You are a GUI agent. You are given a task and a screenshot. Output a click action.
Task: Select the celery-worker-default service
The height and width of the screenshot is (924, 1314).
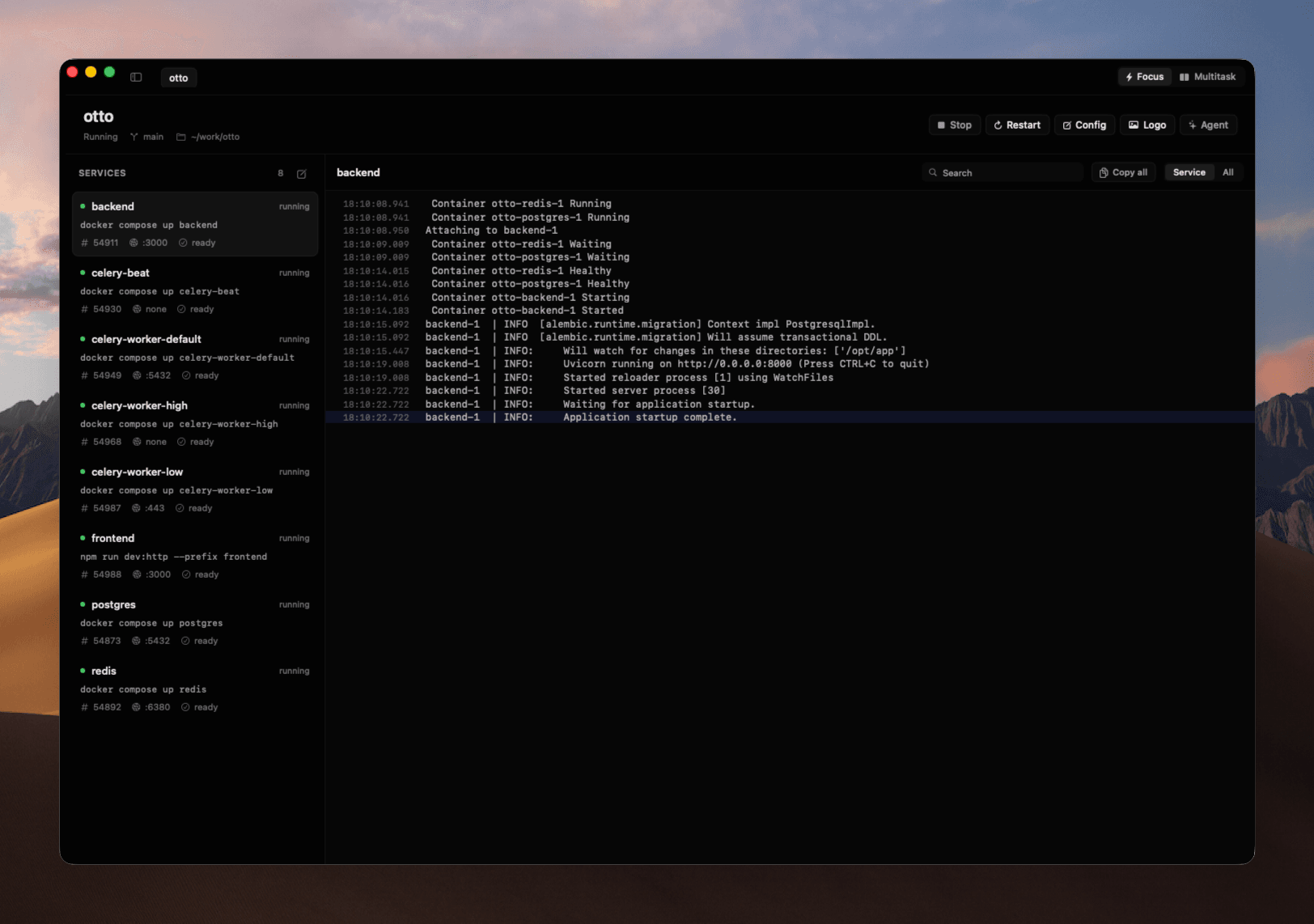195,357
